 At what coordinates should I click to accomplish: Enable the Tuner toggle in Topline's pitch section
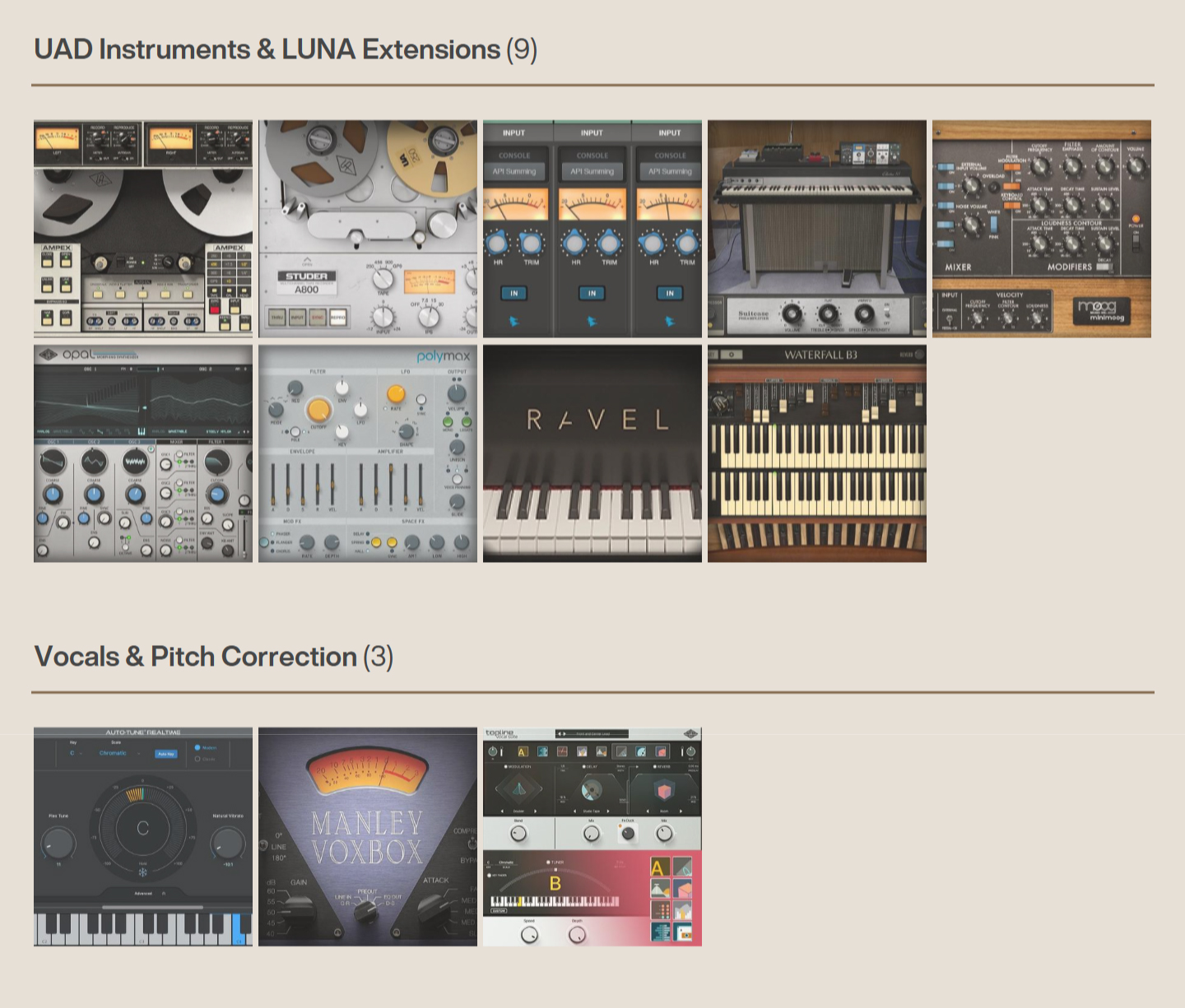pyautogui.click(x=549, y=862)
